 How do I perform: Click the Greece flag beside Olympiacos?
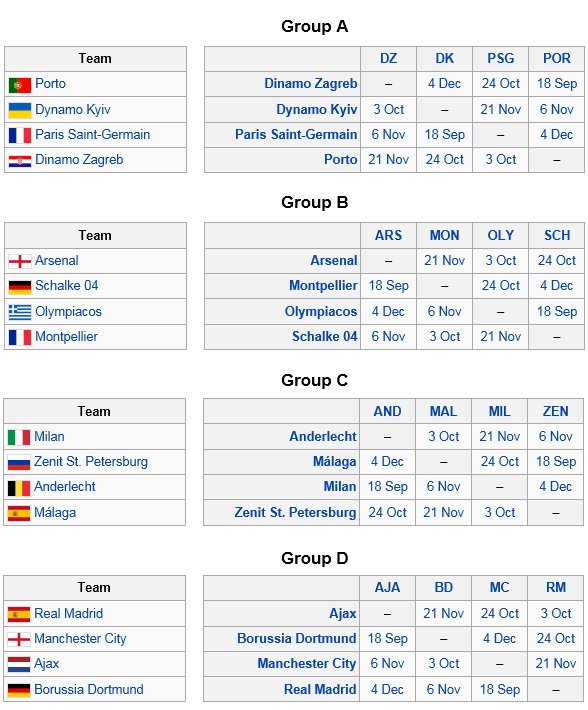[x=19, y=312]
